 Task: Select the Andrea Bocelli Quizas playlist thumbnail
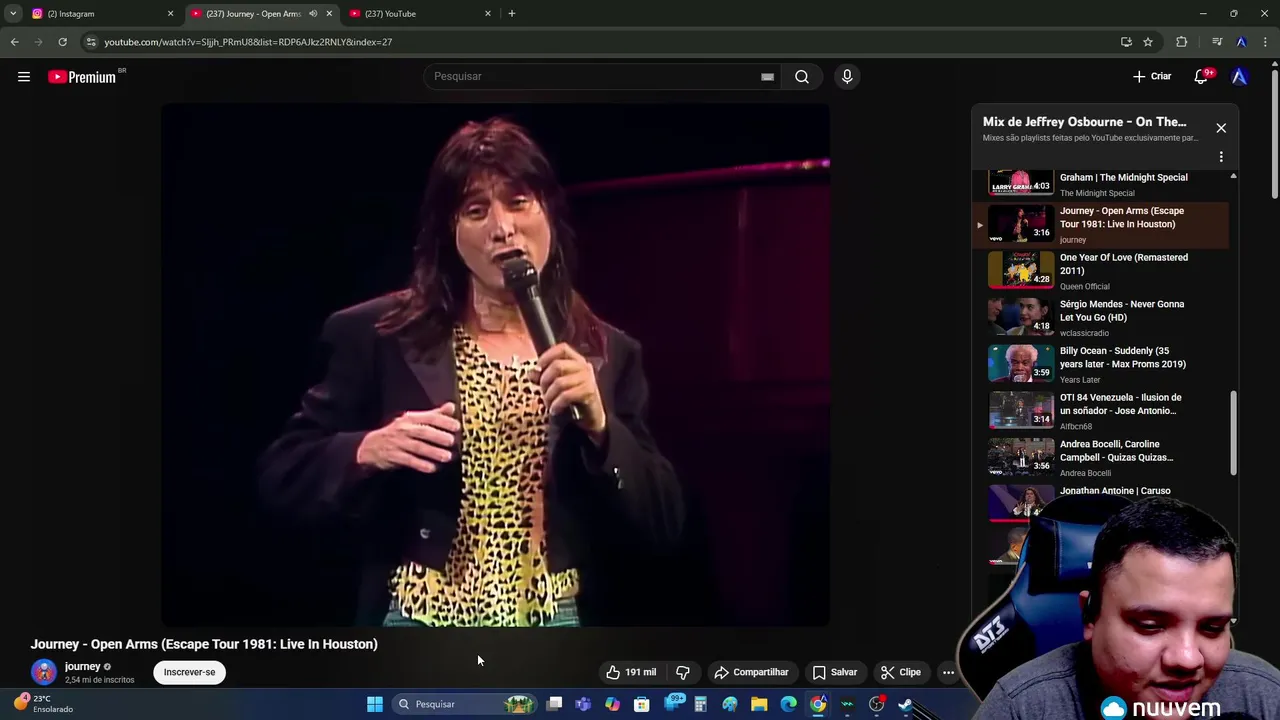point(1021,457)
